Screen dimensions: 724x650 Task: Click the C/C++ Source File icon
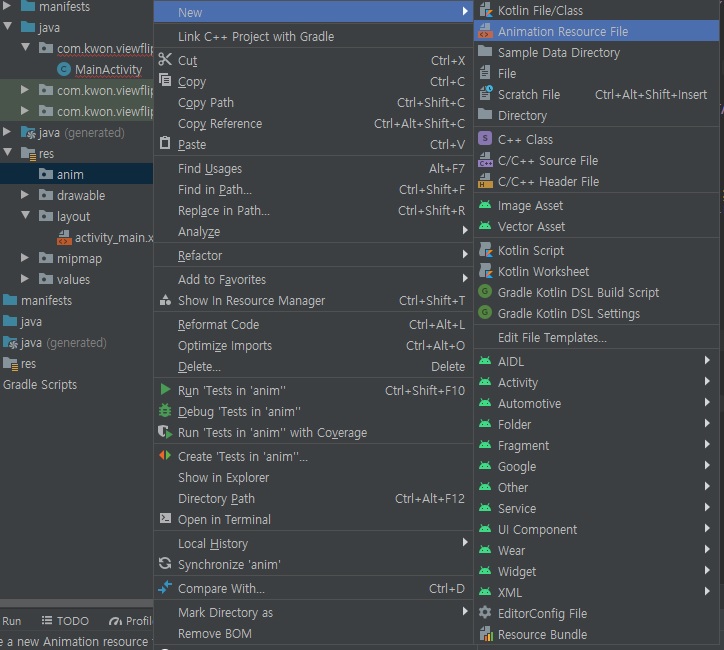point(485,160)
